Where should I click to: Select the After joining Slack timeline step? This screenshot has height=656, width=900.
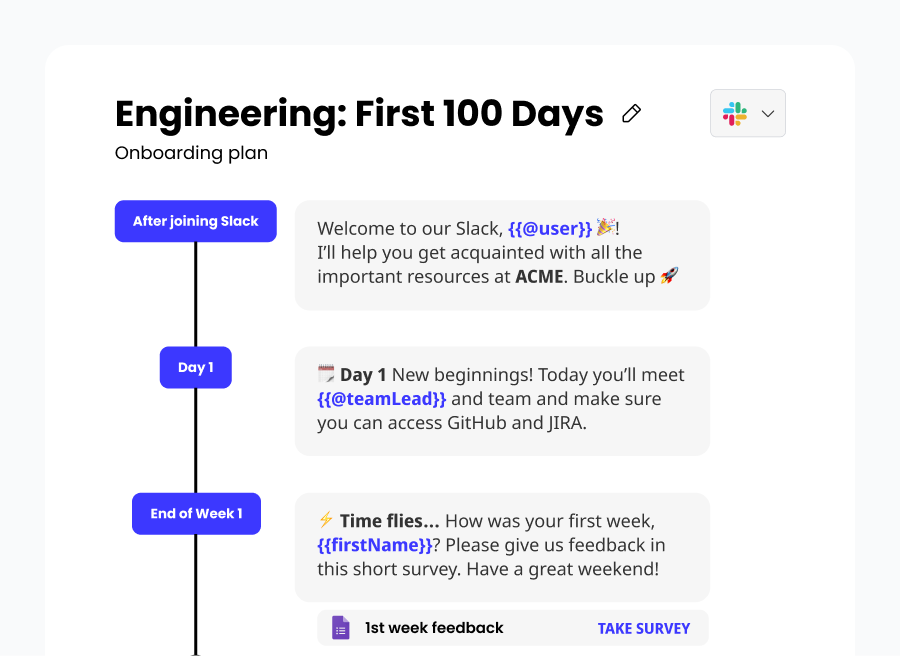196,221
